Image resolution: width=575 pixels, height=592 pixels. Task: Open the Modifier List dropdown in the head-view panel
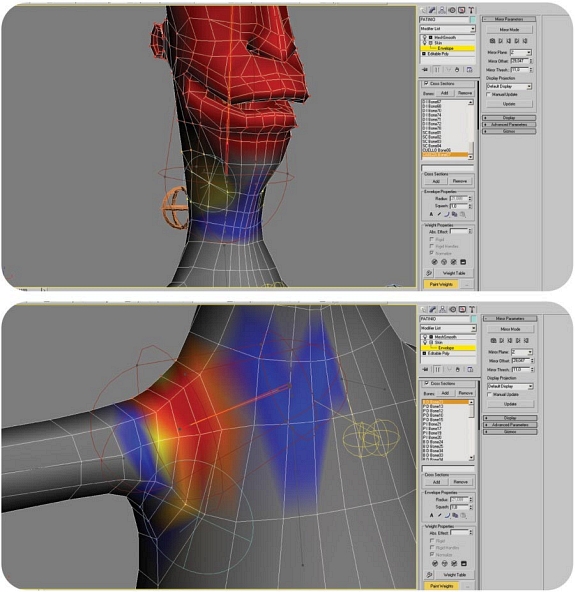click(x=447, y=29)
